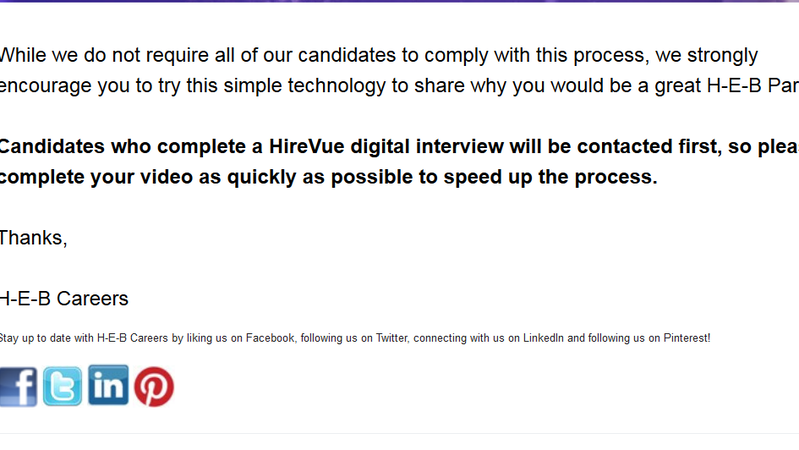The width and height of the screenshot is (799, 450).
Task: Click Pinterest! at the end of the footer sentence
Action: point(686,338)
